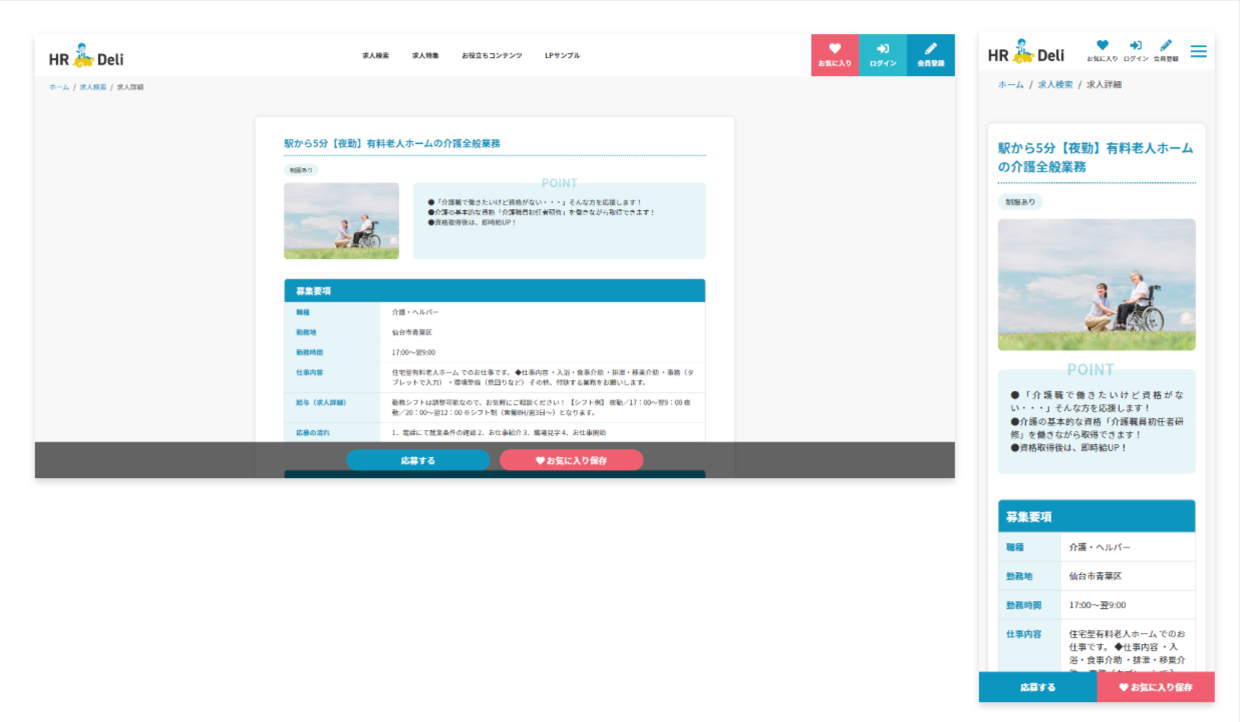Open the LPサンプル navigation item
1240x722 pixels.
tap(562, 56)
